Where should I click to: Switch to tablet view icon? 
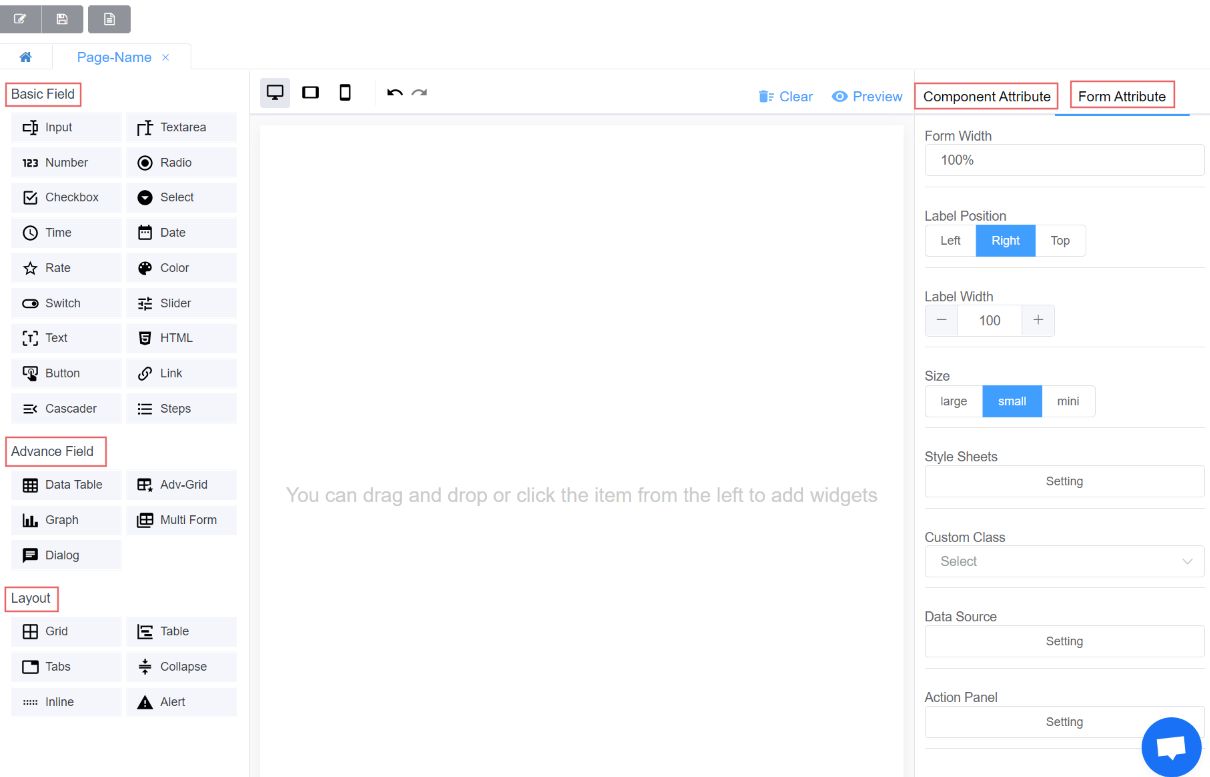click(310, 93)
